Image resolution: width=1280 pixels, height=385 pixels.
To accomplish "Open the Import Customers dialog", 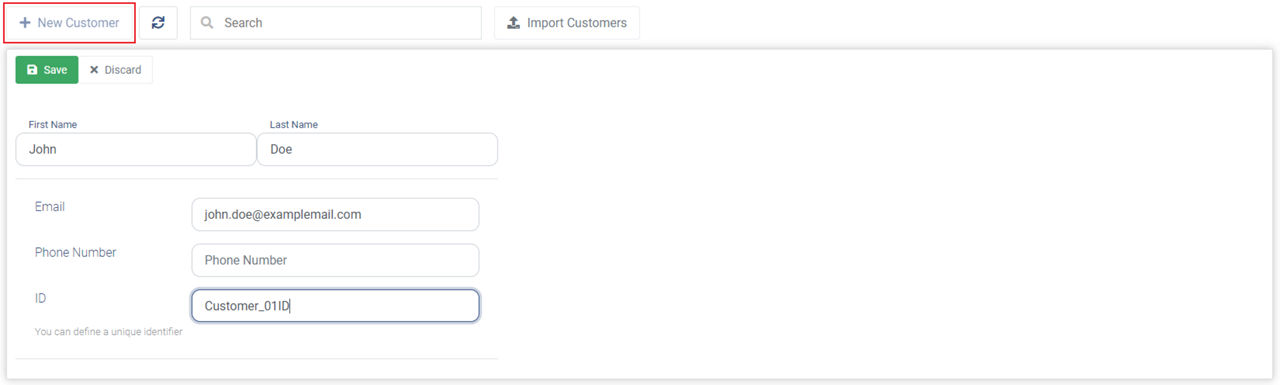I will coord(567,23).
